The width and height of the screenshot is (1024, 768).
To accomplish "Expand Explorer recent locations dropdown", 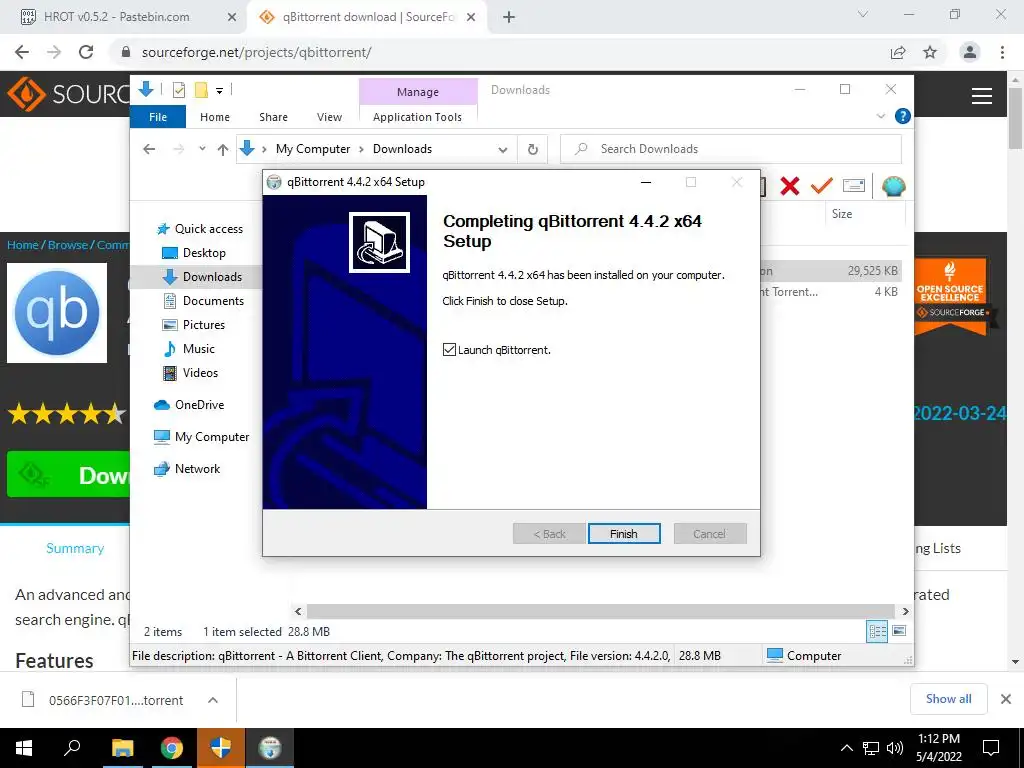I will pyautogui.click(x=202, y=149).
